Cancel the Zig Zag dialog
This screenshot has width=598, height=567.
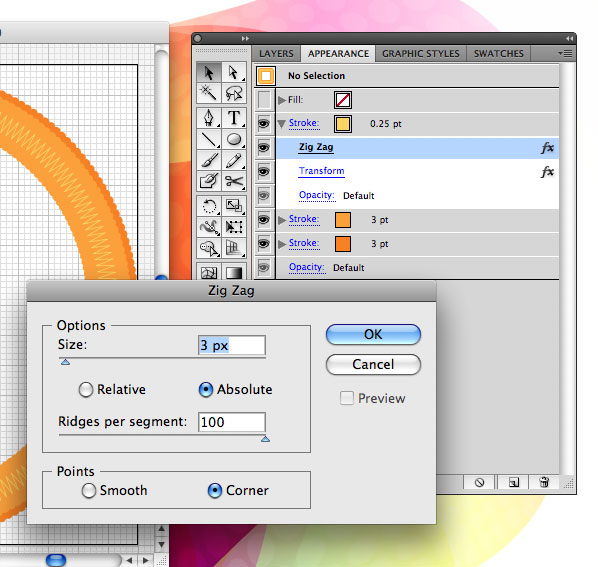373,365
